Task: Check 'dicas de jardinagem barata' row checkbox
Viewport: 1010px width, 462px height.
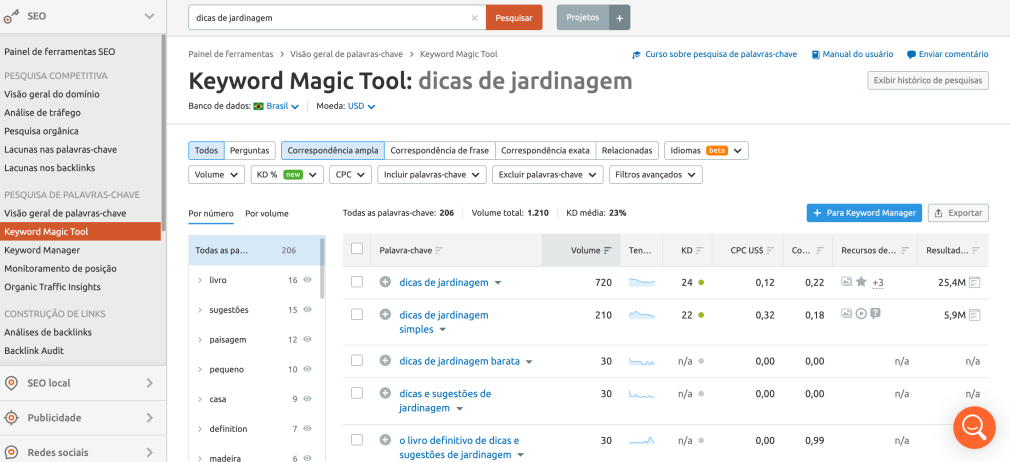Action: click(357, 360)
